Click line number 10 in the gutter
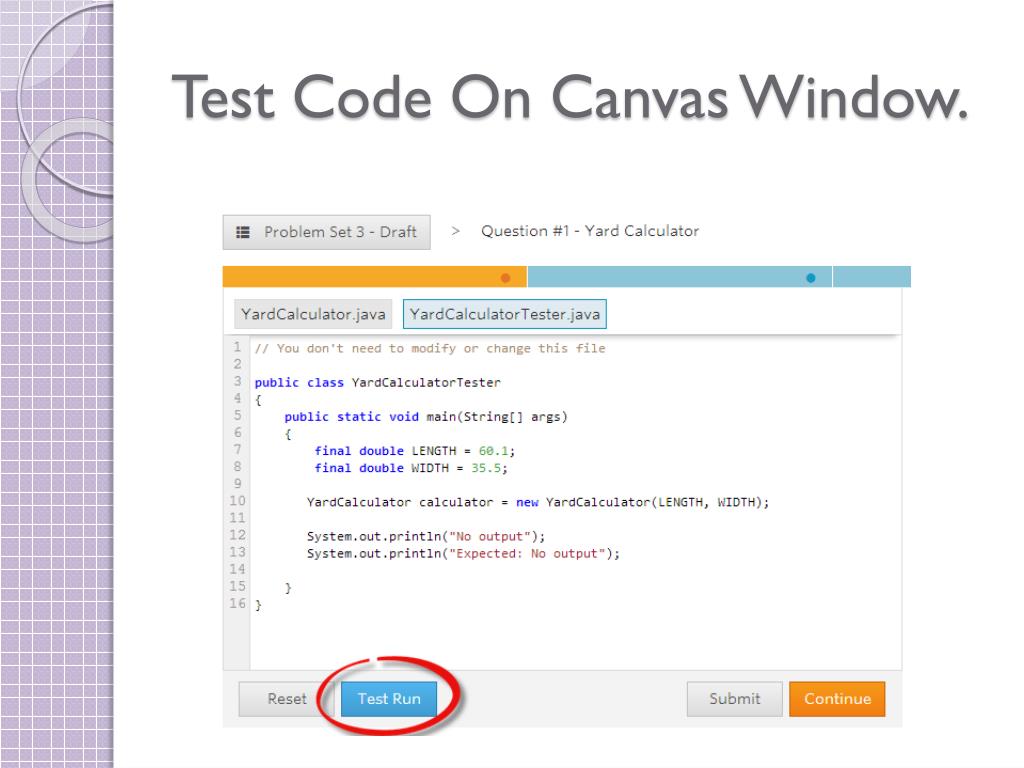 [237, 501]
